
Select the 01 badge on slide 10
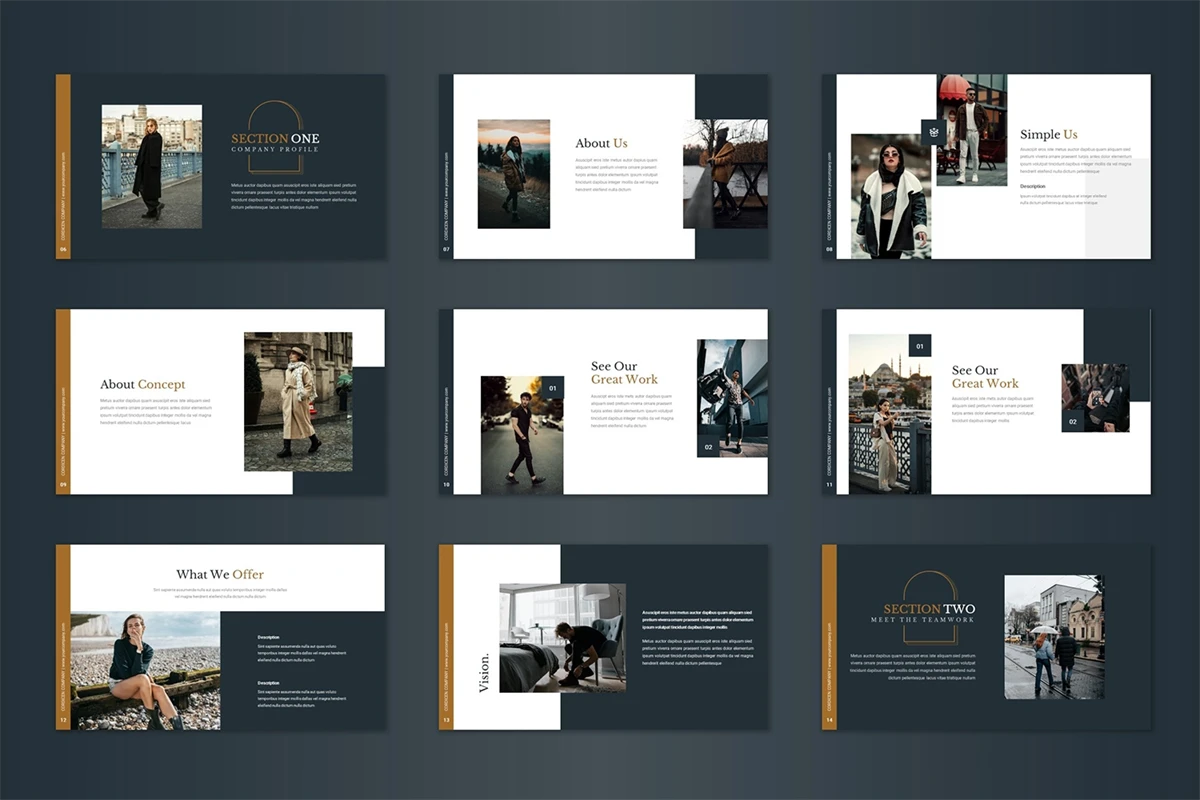(x=551, y=388)
